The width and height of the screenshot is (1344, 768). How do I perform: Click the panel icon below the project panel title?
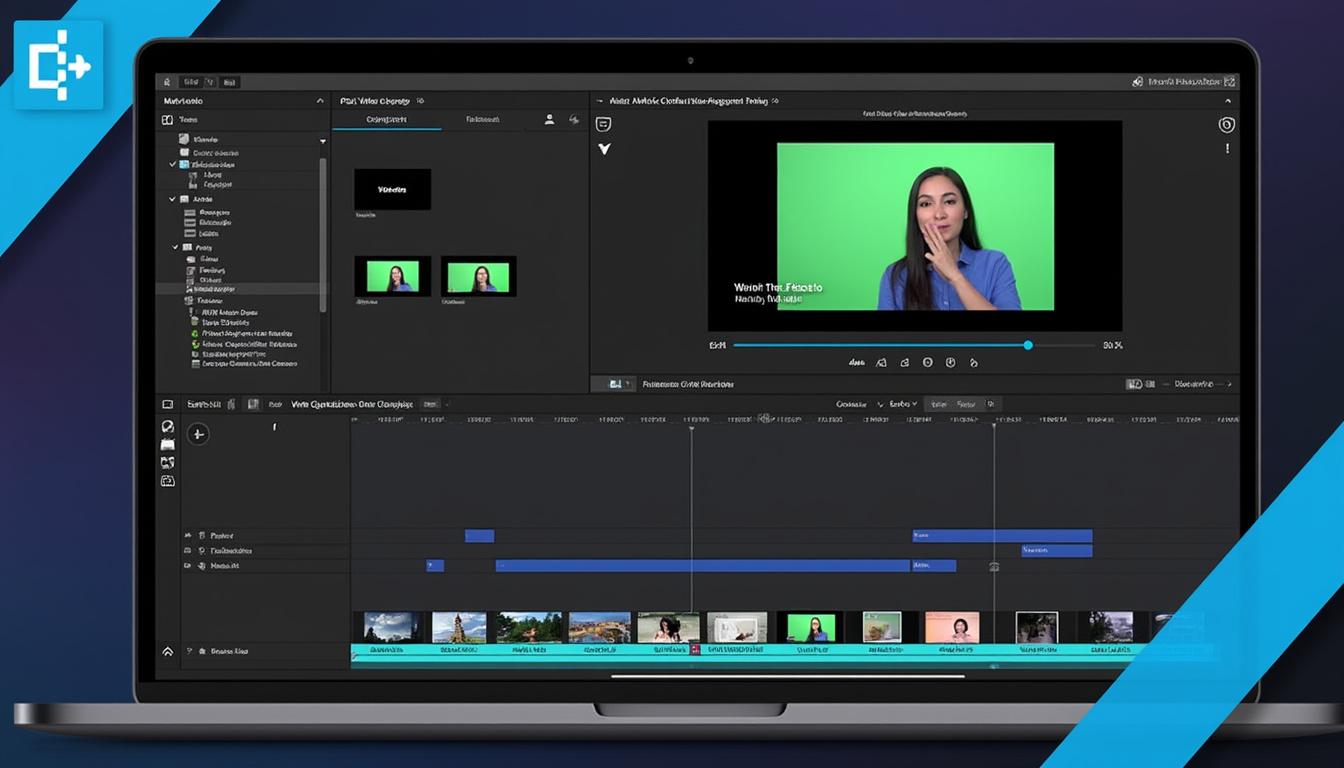pyautogui.click(x=167, y=119)
